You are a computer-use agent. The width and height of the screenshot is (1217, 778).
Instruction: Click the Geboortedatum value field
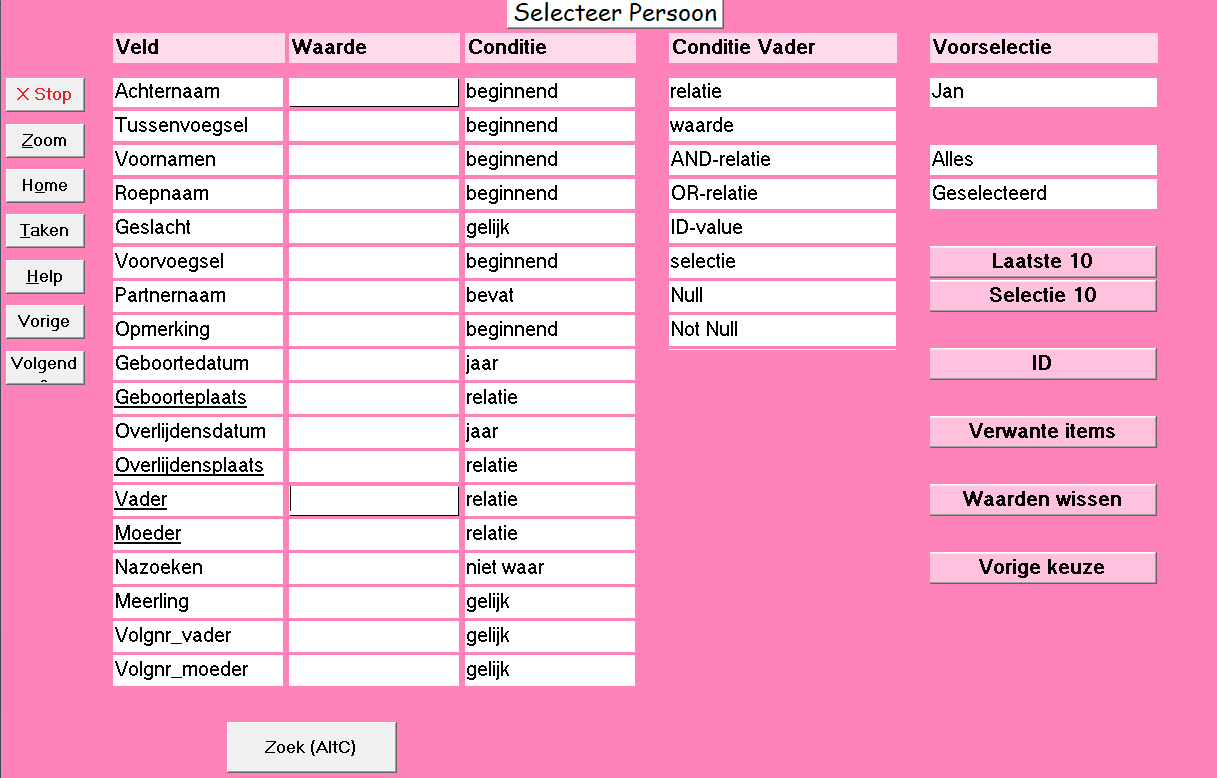click(374, 364)
